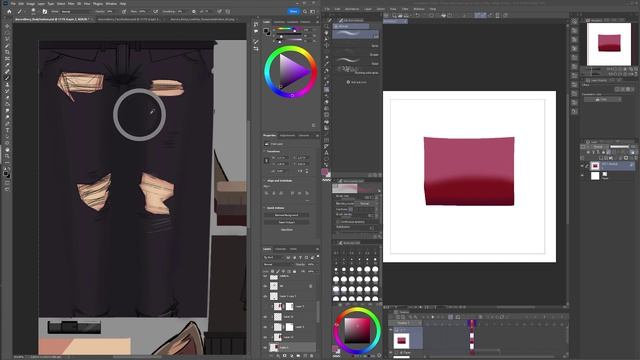
Task: Select the Photoshop Eraser tool
Action: 7,98
